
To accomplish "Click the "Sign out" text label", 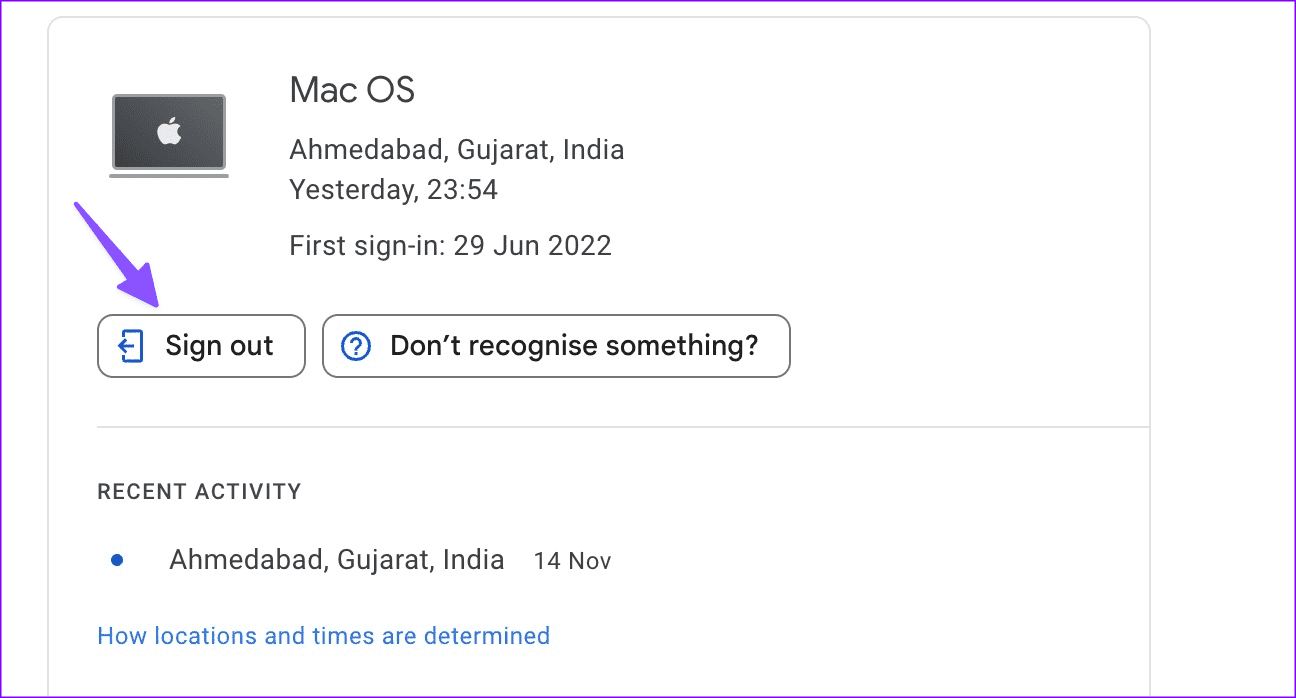I will click(x=219, y=347).
